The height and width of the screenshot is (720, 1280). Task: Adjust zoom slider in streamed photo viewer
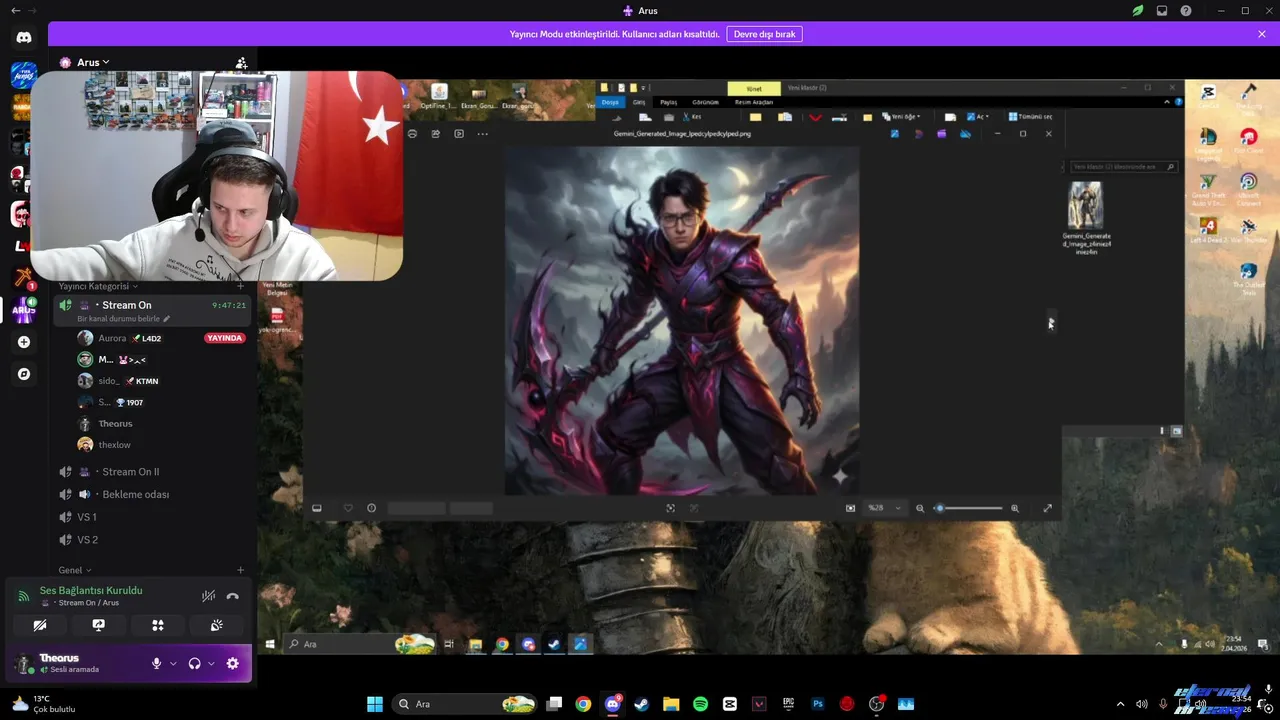point(968,508)
